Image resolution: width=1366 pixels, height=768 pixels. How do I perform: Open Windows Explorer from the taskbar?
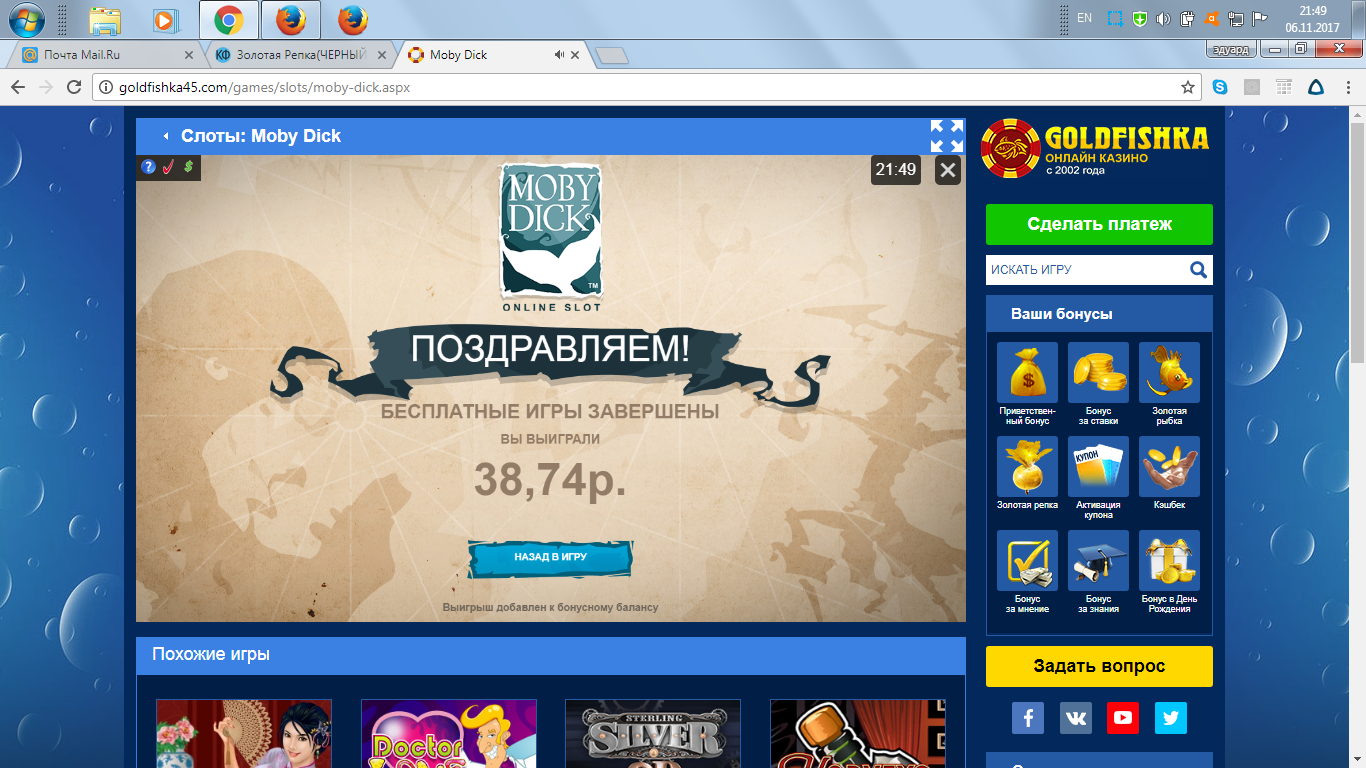105,19
